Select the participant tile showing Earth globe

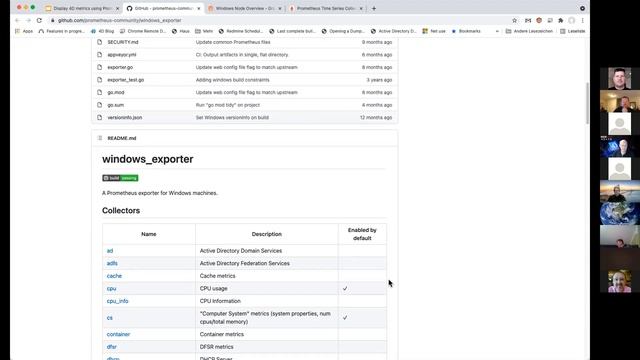pyautogui.click(x=620, y=213)
